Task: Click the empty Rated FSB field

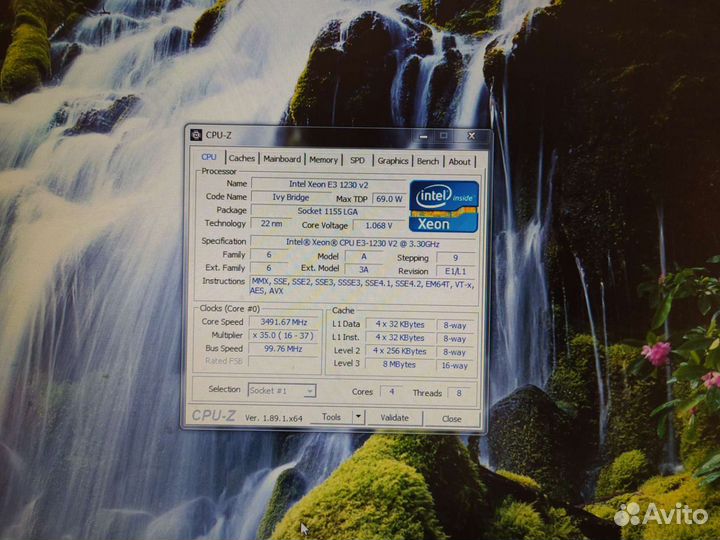Action: (283, 361)
